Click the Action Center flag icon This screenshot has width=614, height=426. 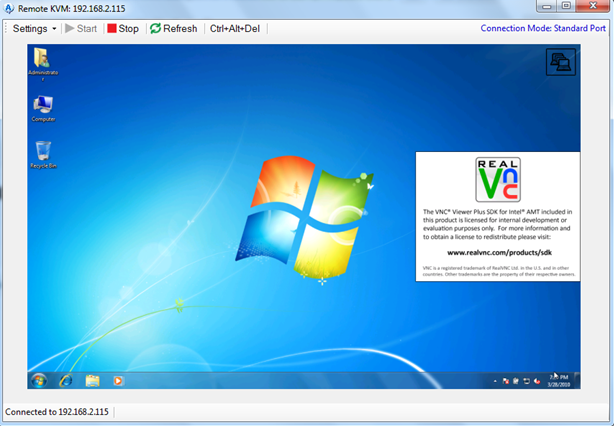(x=506, y=381)
